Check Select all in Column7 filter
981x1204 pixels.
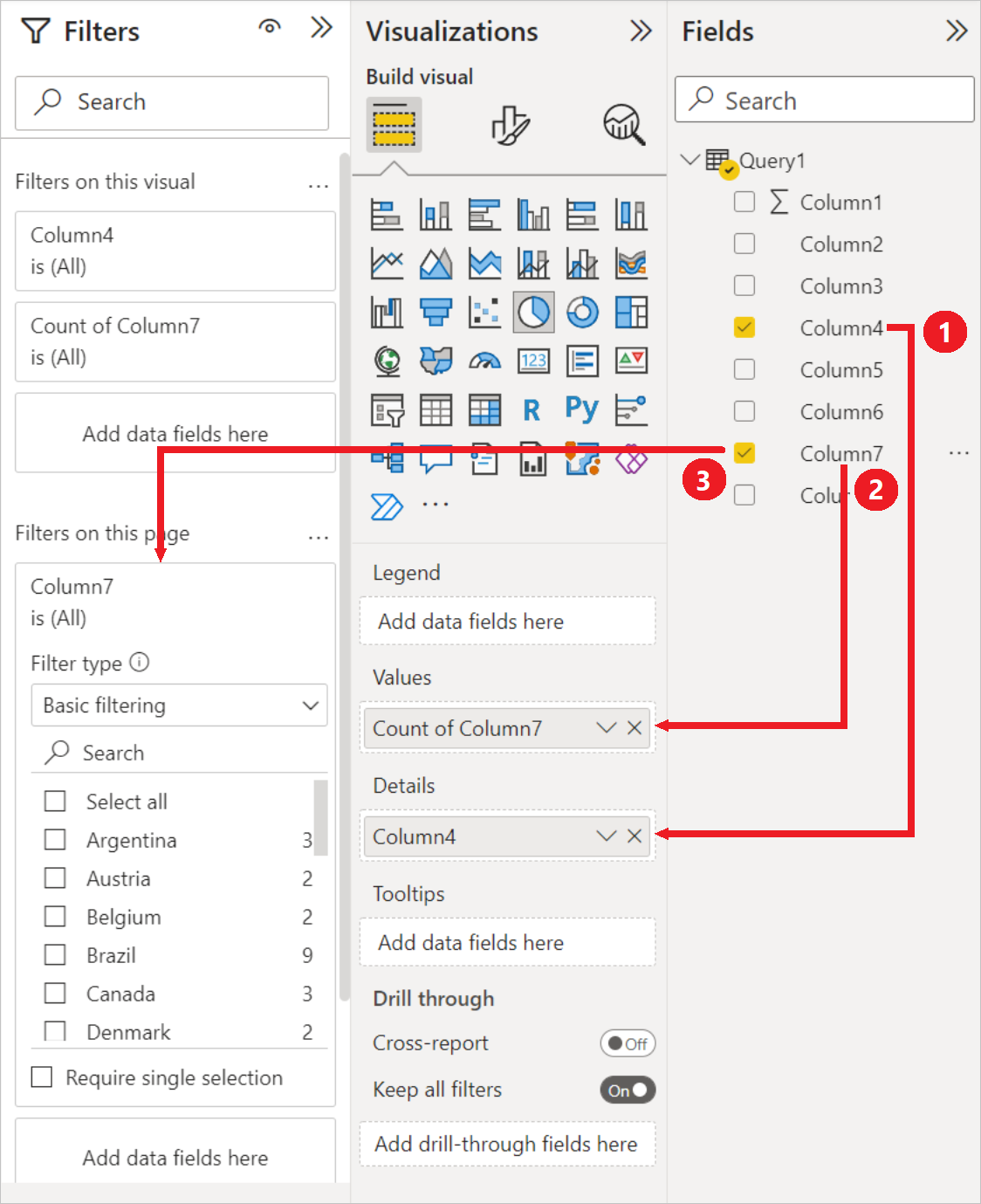coord(55,801)
